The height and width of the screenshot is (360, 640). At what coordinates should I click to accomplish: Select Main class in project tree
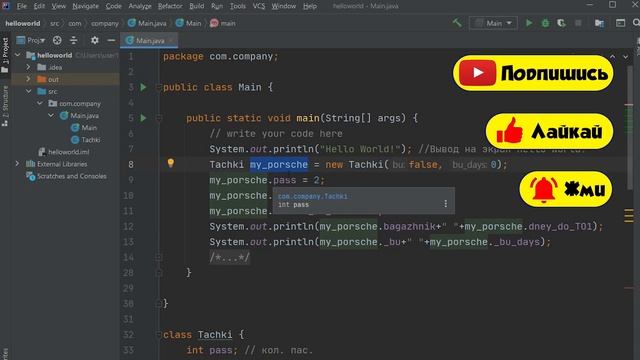coord(84,127)
